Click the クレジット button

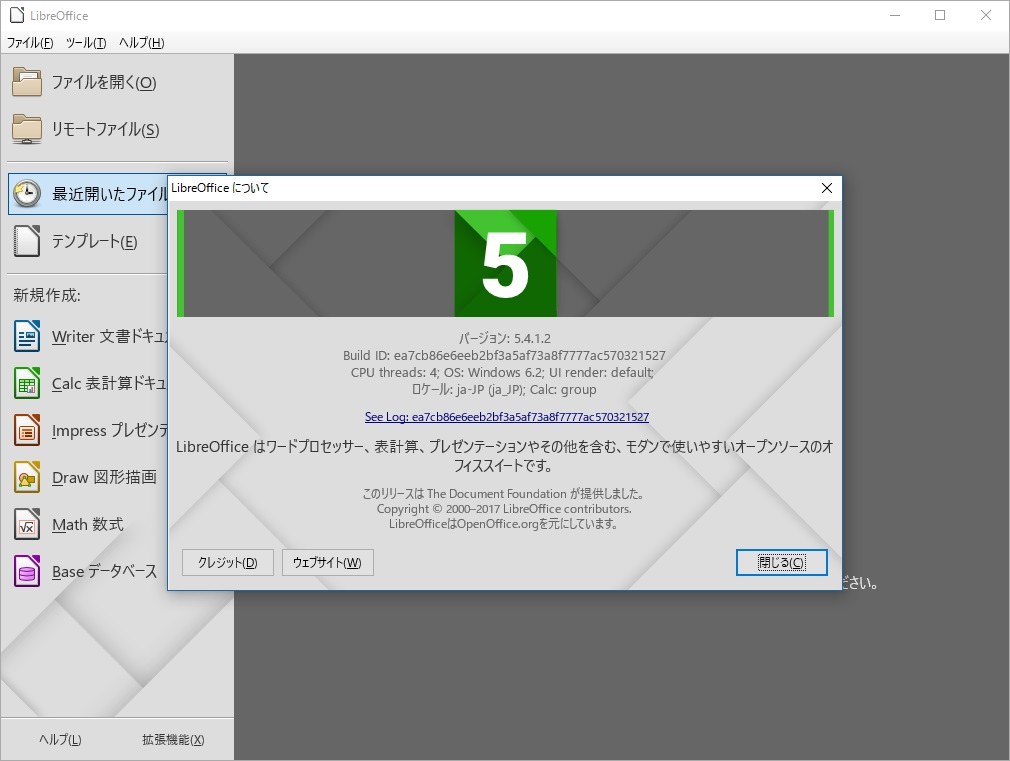click(x=227, y=562)
